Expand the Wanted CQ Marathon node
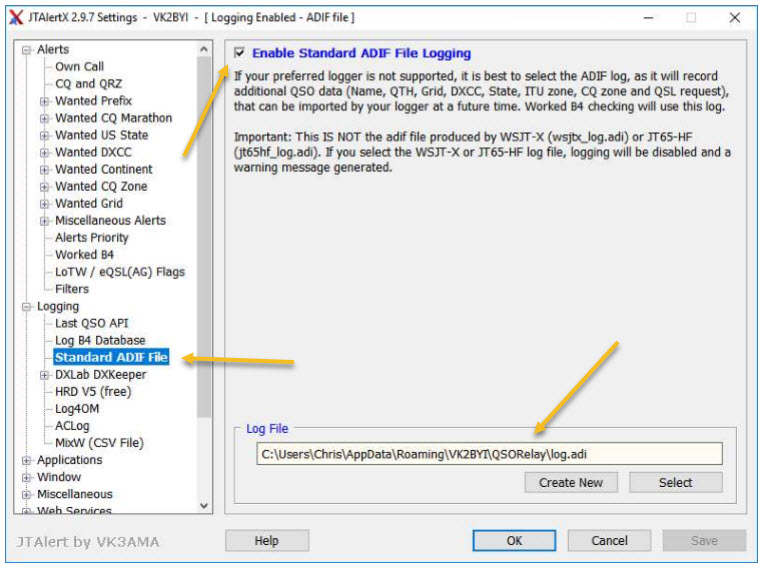This screenshot has width=762, height=568. tap(44, 118)
